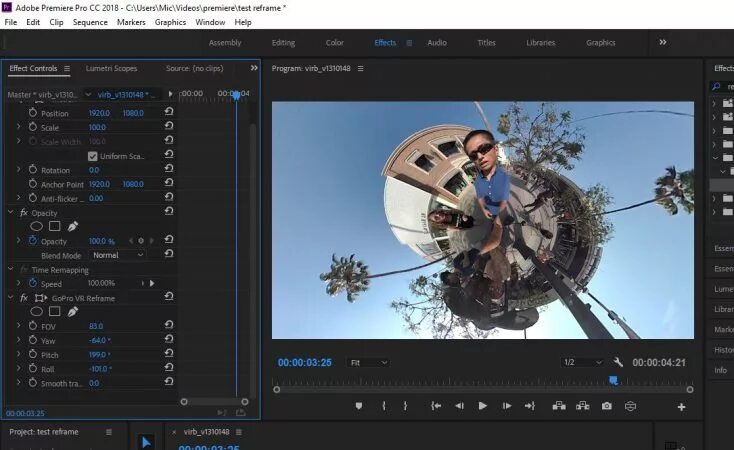The width and height of the screenshot is (734, 450).
Task: Switch to the Color workspace
Action: [334, 43]
